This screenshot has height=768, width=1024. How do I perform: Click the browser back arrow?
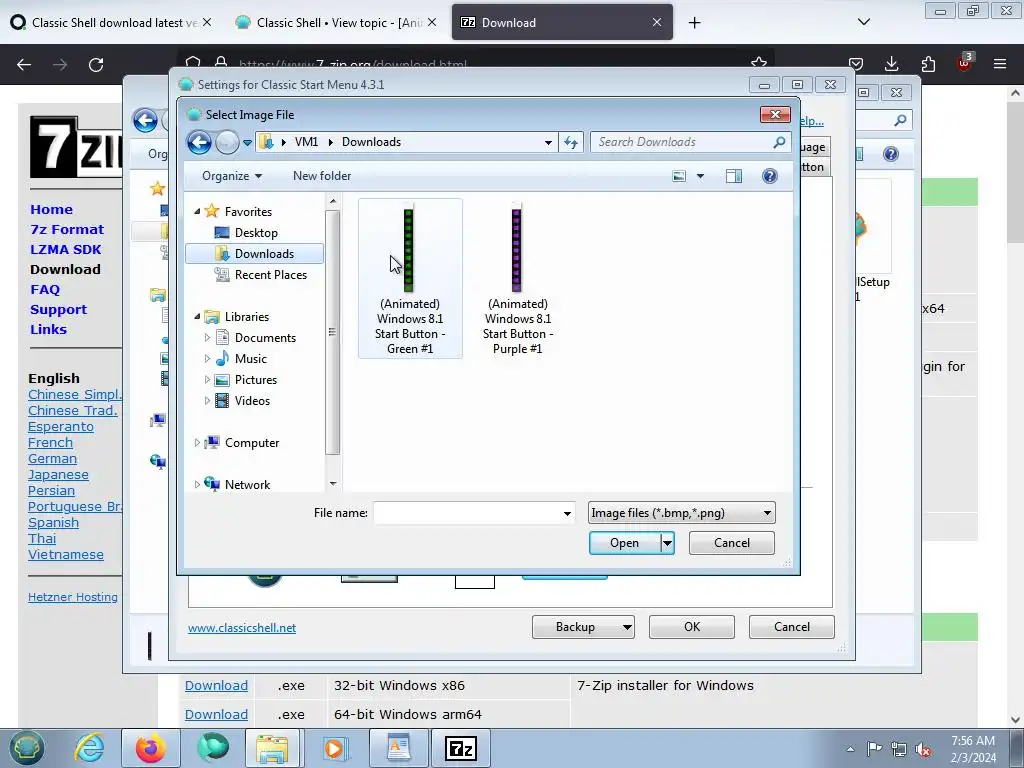coord(24,65)
